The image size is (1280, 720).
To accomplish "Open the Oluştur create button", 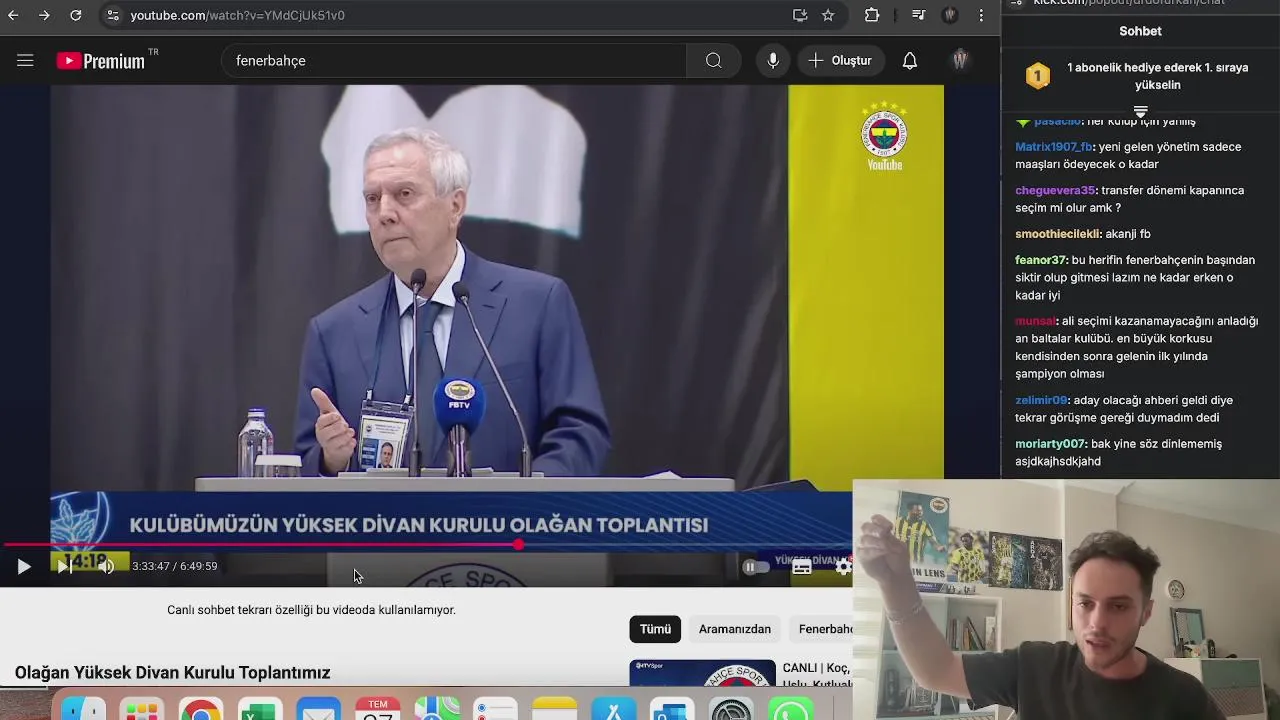I will [841, 61].
